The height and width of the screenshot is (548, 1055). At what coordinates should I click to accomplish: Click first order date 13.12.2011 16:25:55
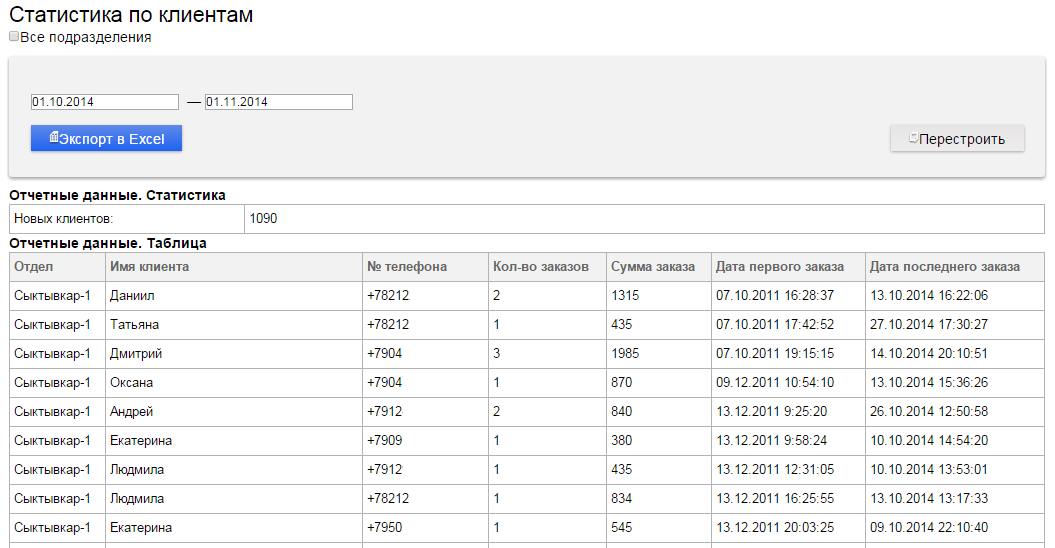point(775,498)
